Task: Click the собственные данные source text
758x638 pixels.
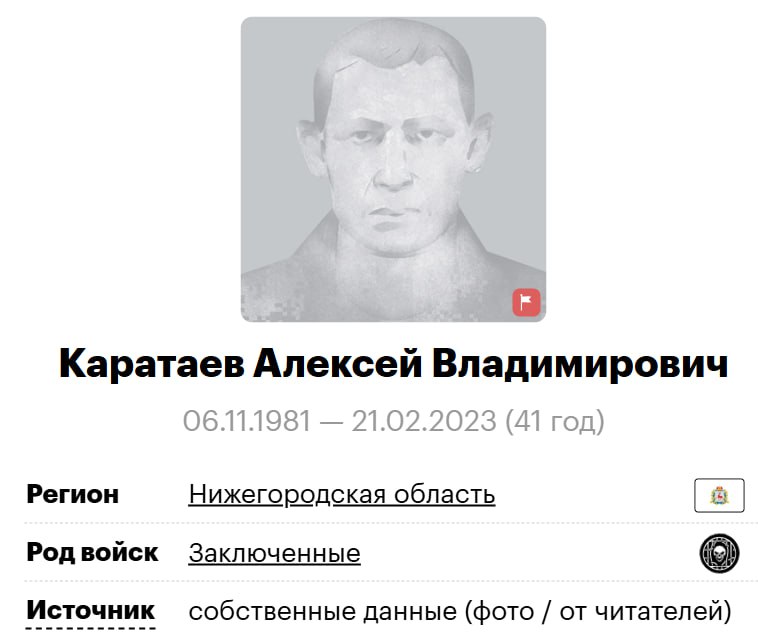Action: [x=322, y=611]
